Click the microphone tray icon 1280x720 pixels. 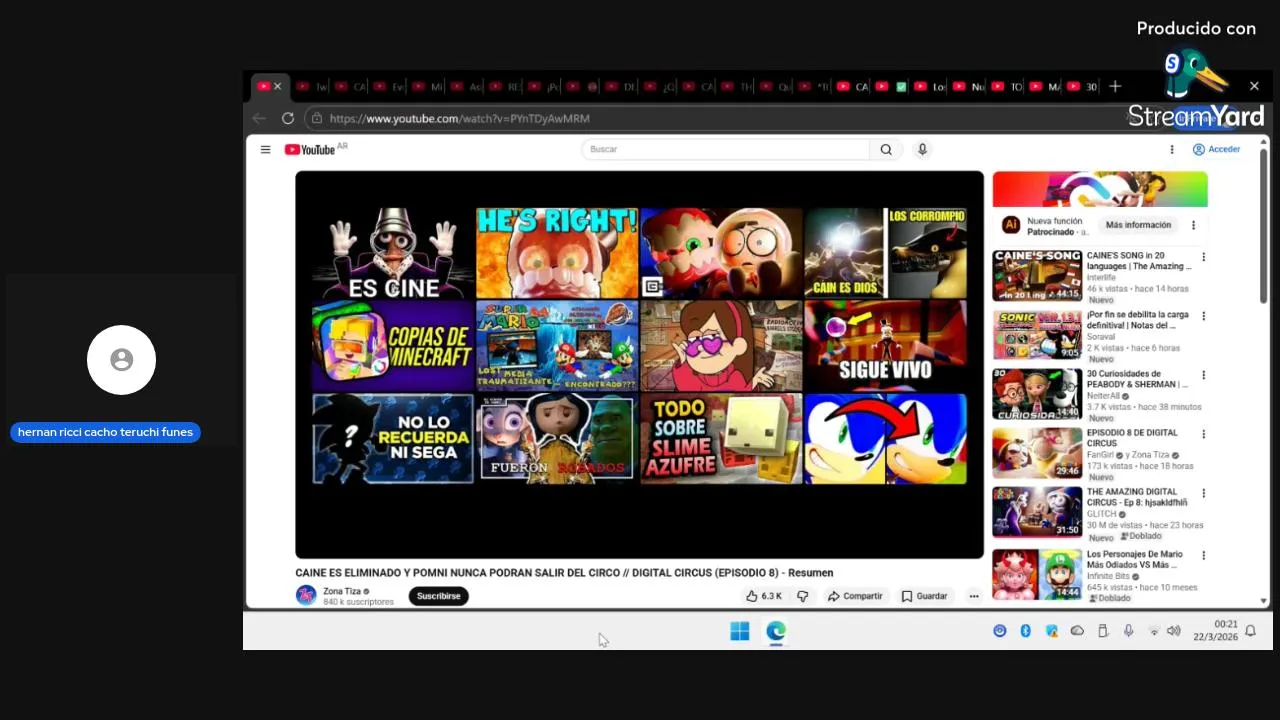point(1128,631)
